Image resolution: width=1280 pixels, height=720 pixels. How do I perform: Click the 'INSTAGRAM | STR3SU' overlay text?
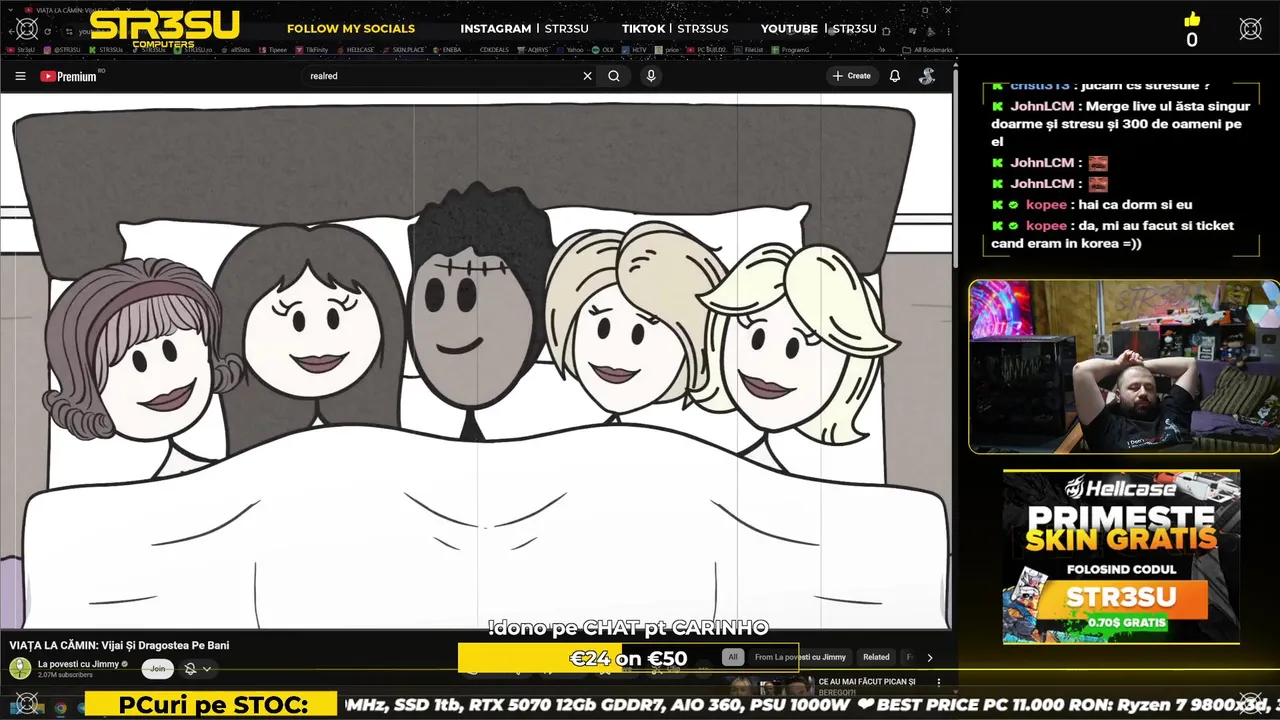(524, 29)
